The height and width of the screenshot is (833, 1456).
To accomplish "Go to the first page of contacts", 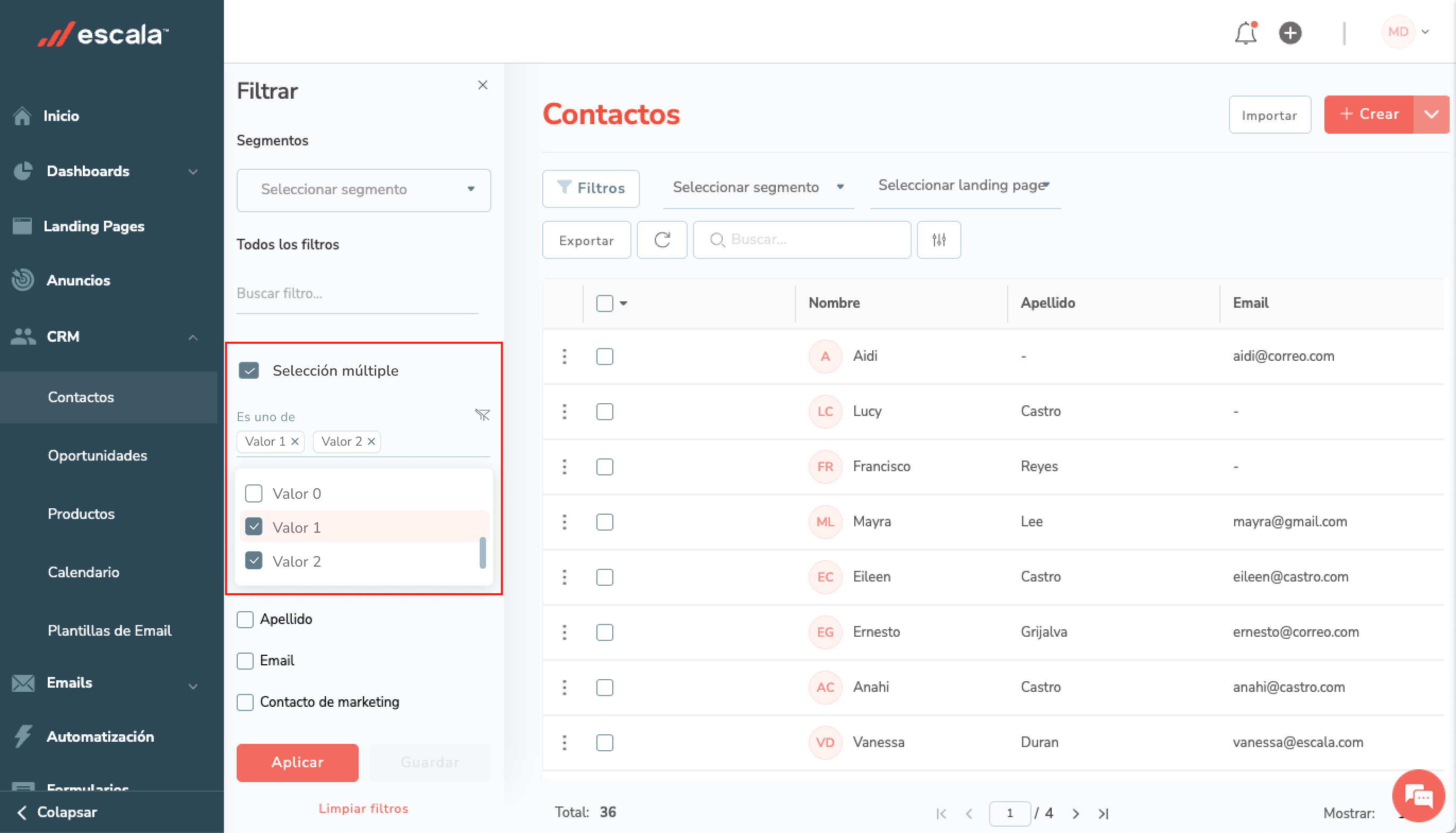I will pyautogui.click(x=941, y=813).
